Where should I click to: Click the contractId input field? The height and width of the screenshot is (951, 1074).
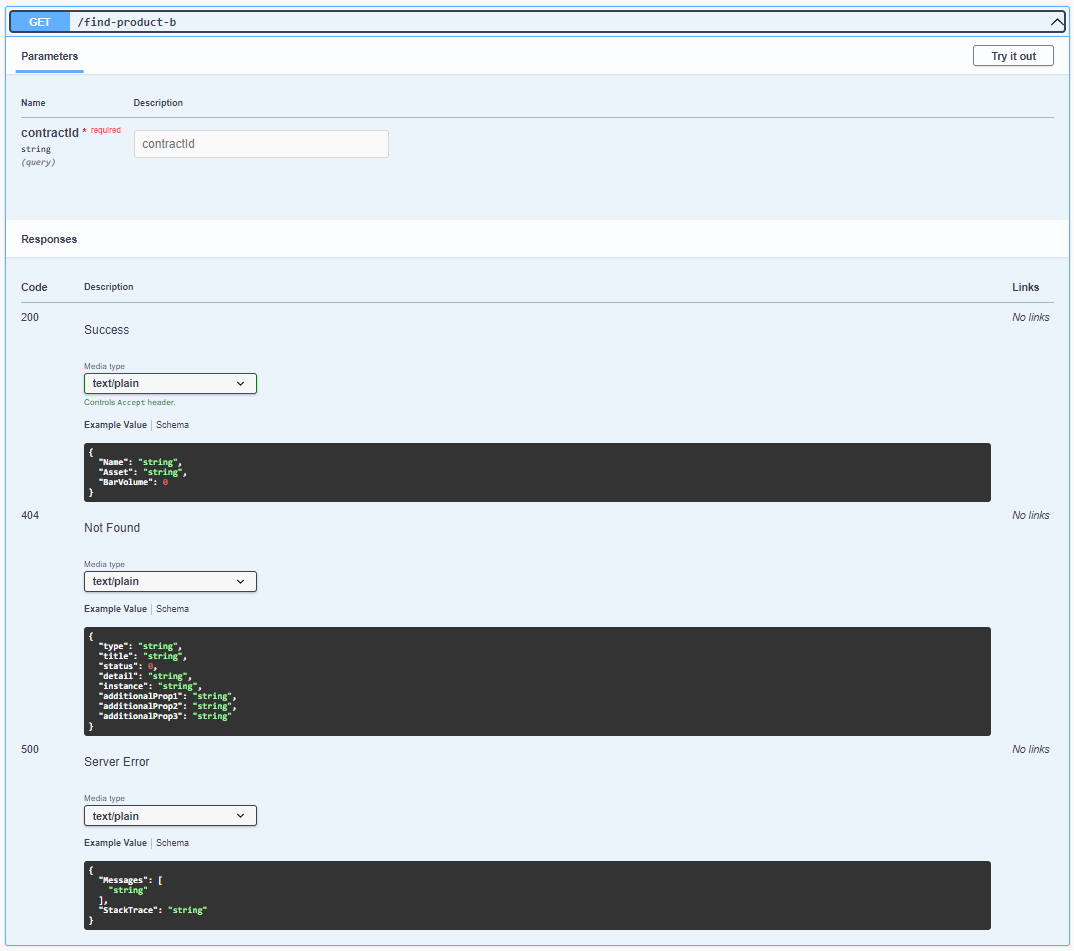pyautogui.click(x=261, y=143)
